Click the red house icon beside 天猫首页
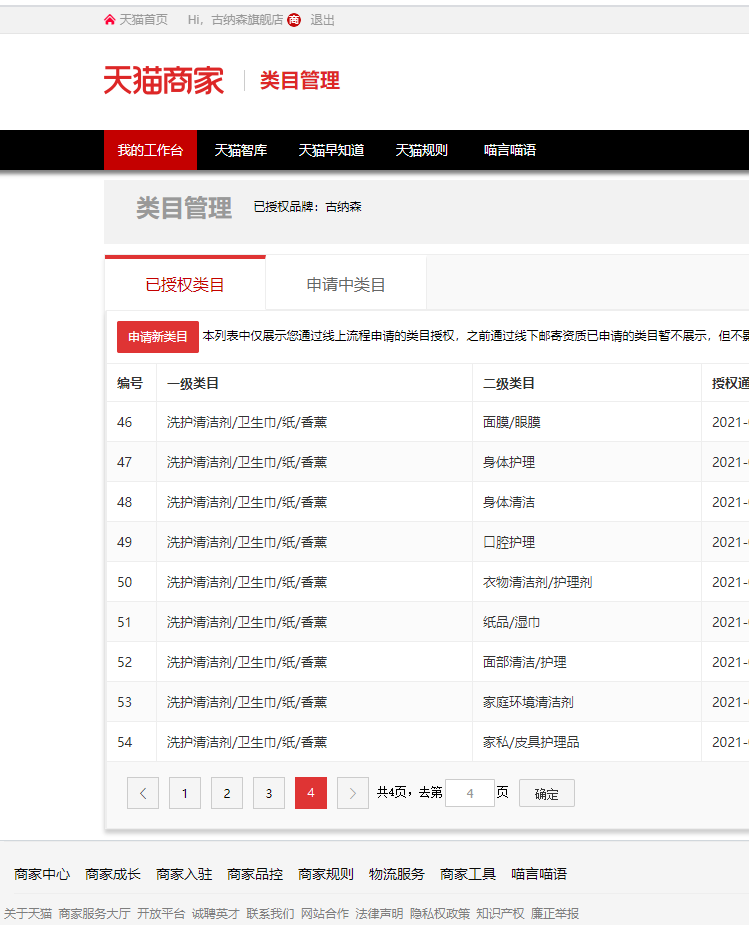Screen dimensions: 749x925 click(110, 20)
